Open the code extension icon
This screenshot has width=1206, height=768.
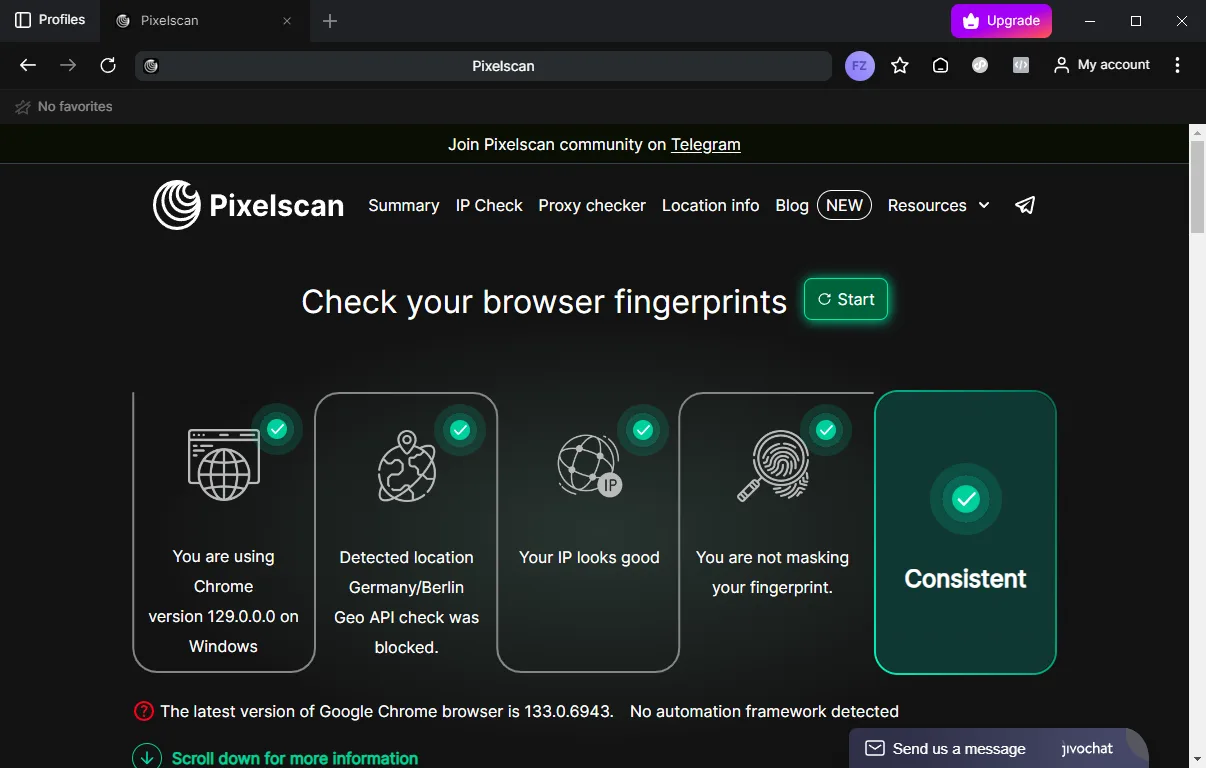1020,65
